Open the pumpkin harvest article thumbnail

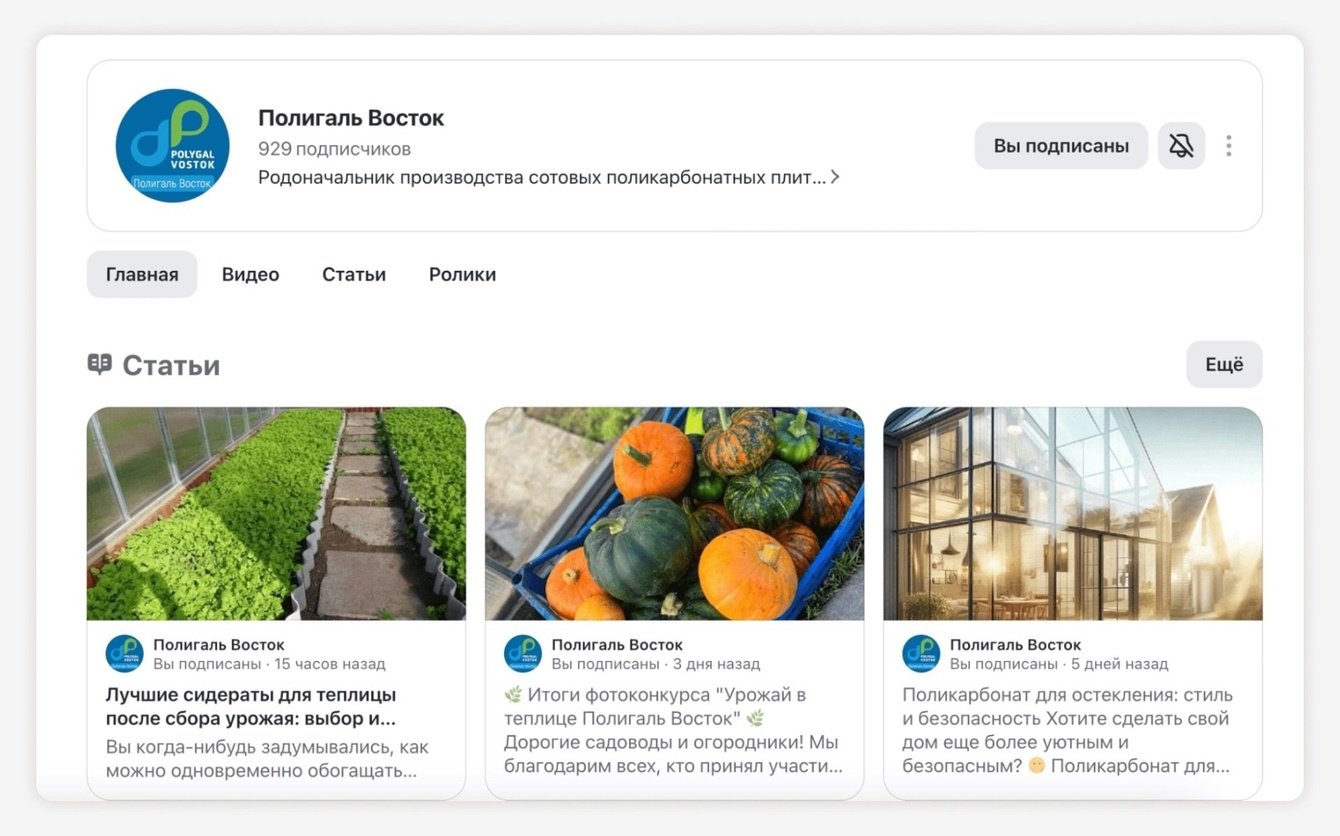click(674, 513)
